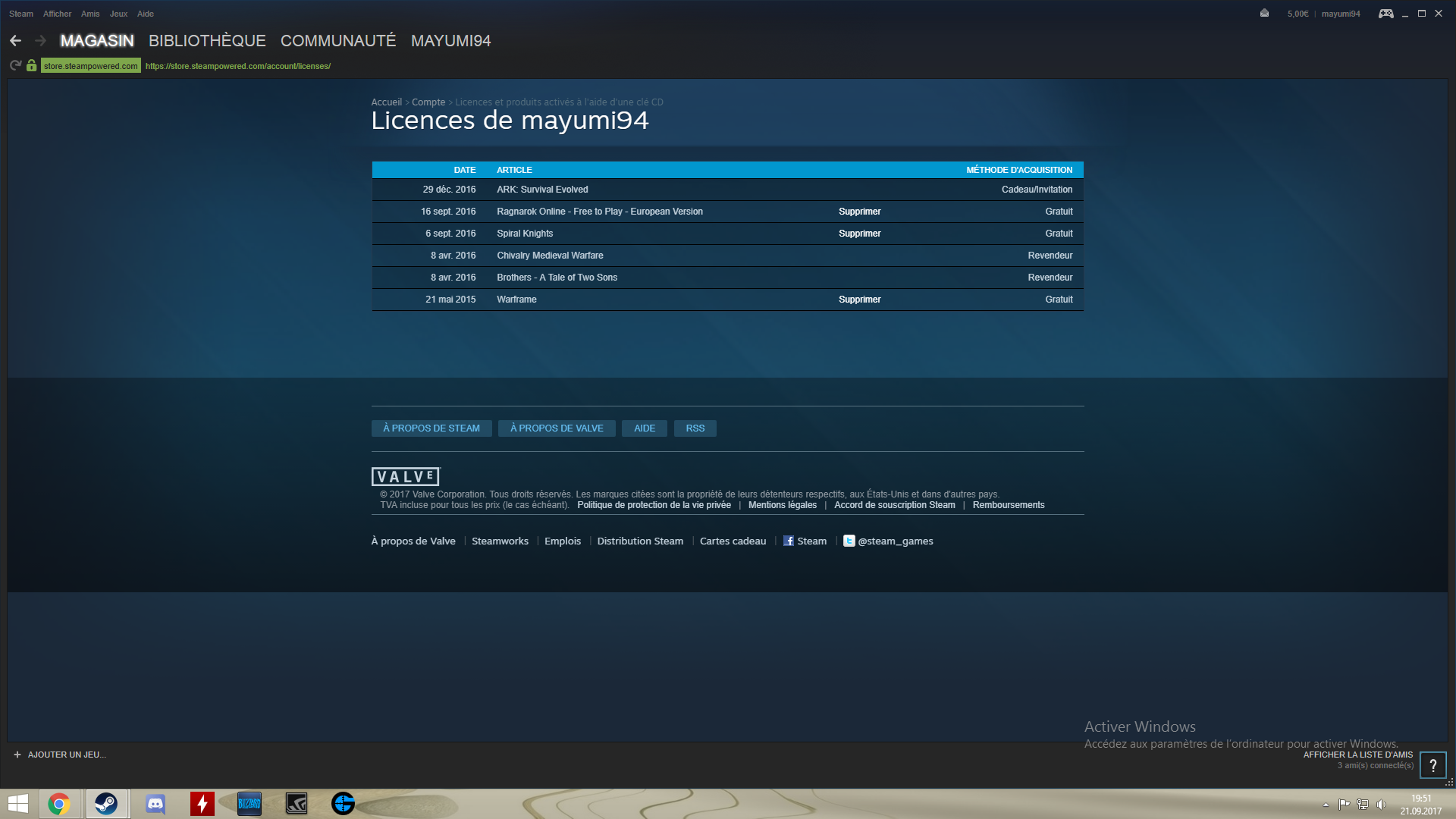The image size is (1456, 819).
Task: Open the grey winged taskbar application
Action: pos(297,804)
